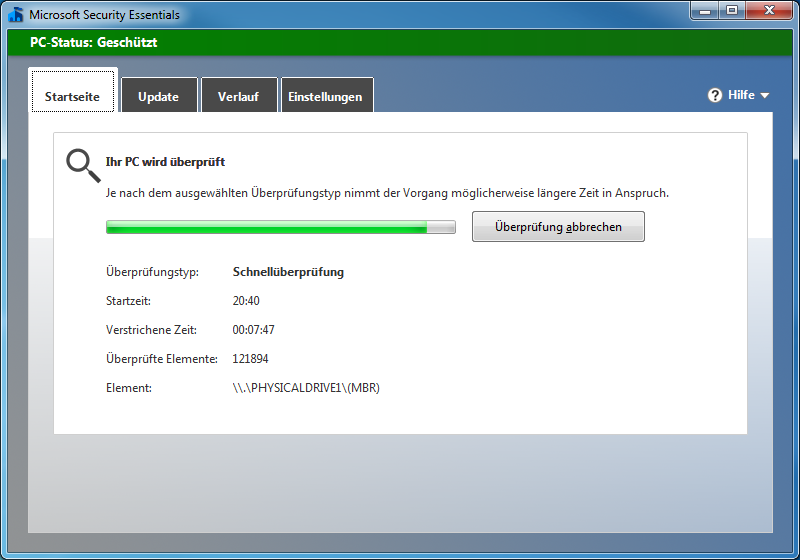Click the PC-Status: Geschützt banner text
The width and height of the screenshot is (800, 560).
tap(93, 42)
